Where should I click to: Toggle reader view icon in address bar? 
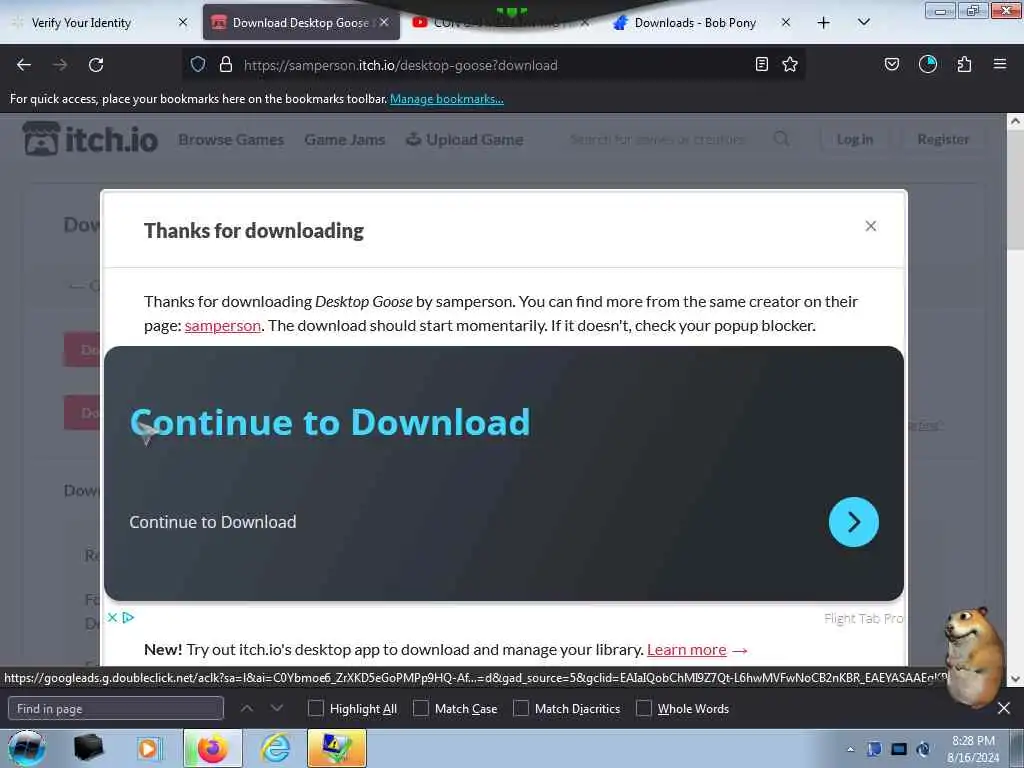761,64
